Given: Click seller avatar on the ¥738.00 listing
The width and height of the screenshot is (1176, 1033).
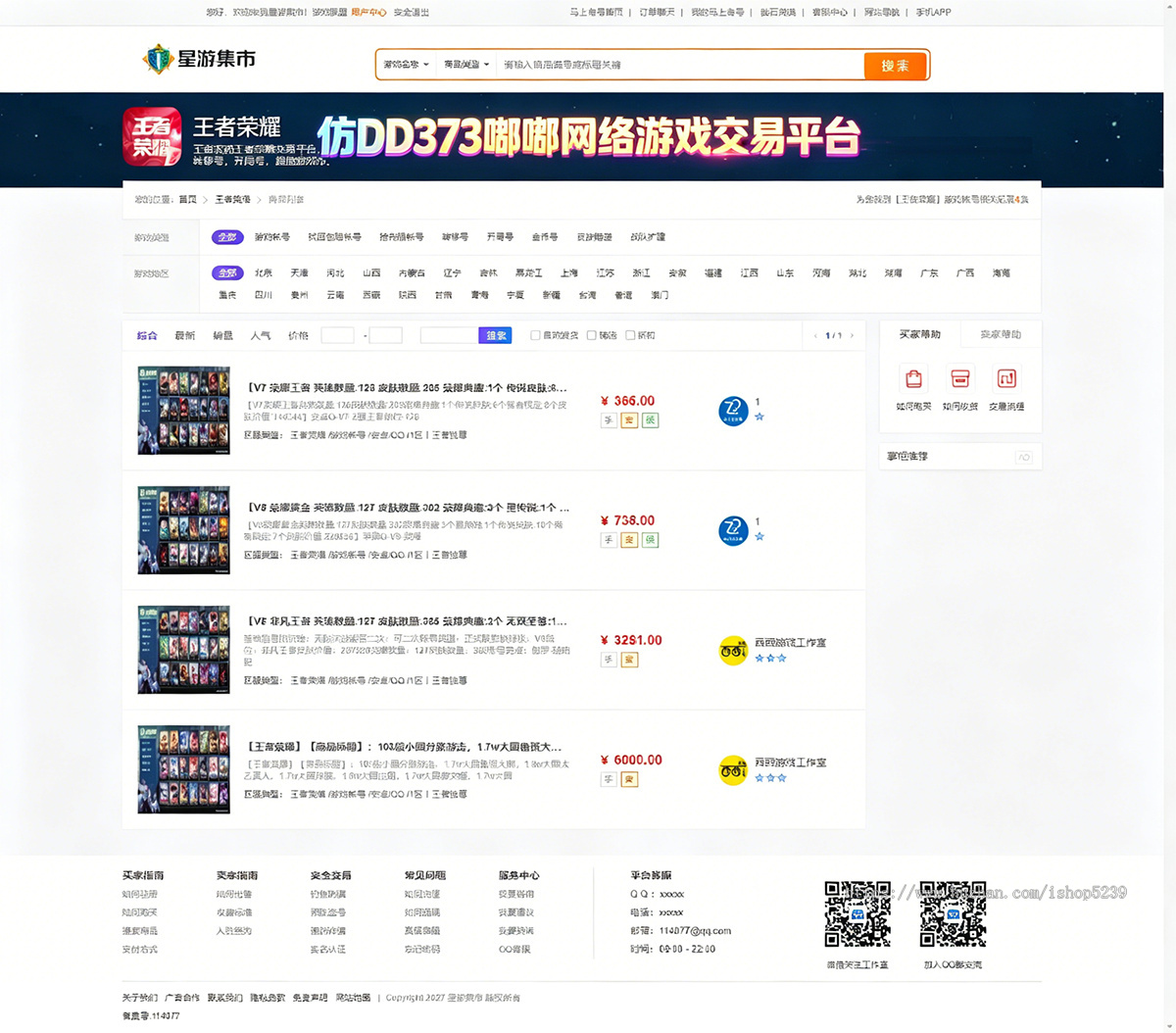Looking at the screenshot, I should (733, 530).
